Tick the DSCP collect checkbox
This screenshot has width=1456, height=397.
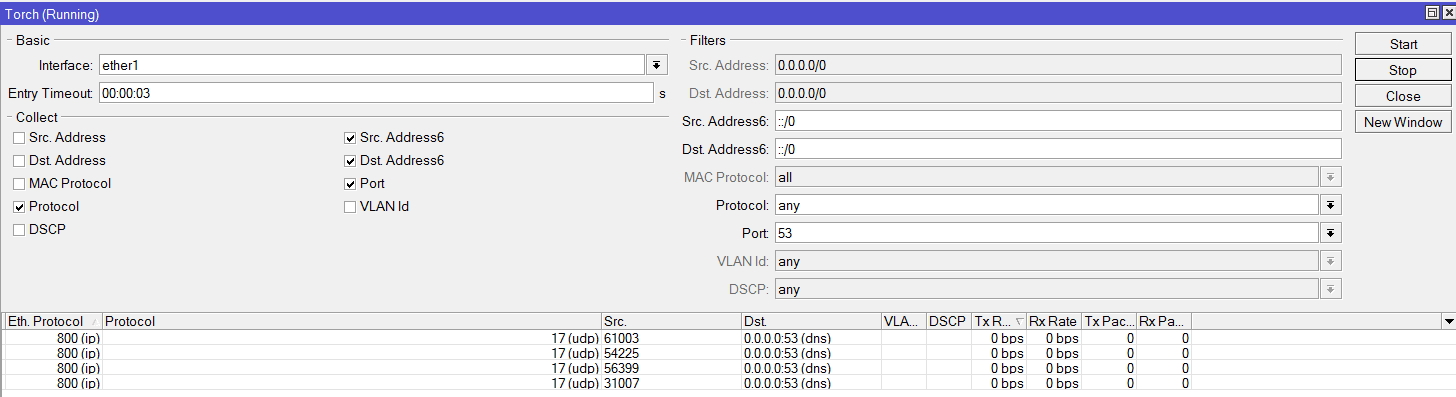[x=19, y=230]
